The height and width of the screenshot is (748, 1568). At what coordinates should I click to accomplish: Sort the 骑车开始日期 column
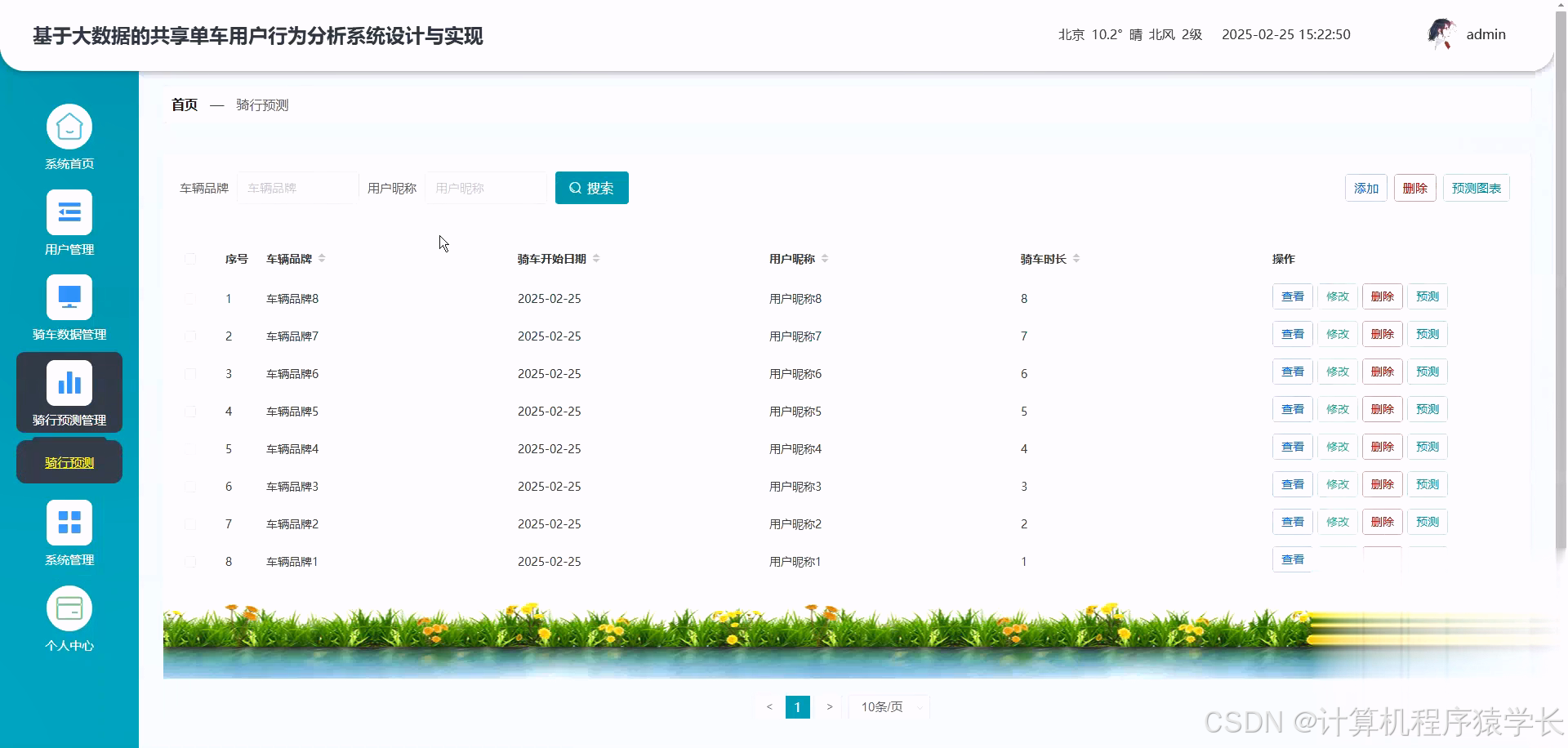pyautogui.click(x=596, y=259)
